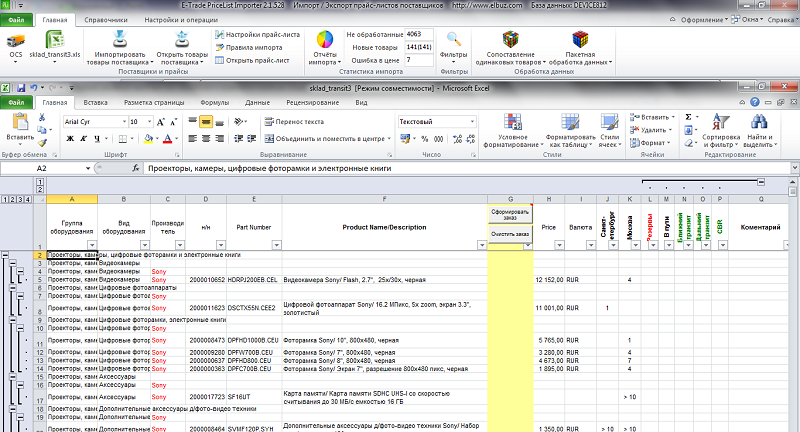
Task: Open Сортировка и фильтр icon
Action: pos(721,122)
